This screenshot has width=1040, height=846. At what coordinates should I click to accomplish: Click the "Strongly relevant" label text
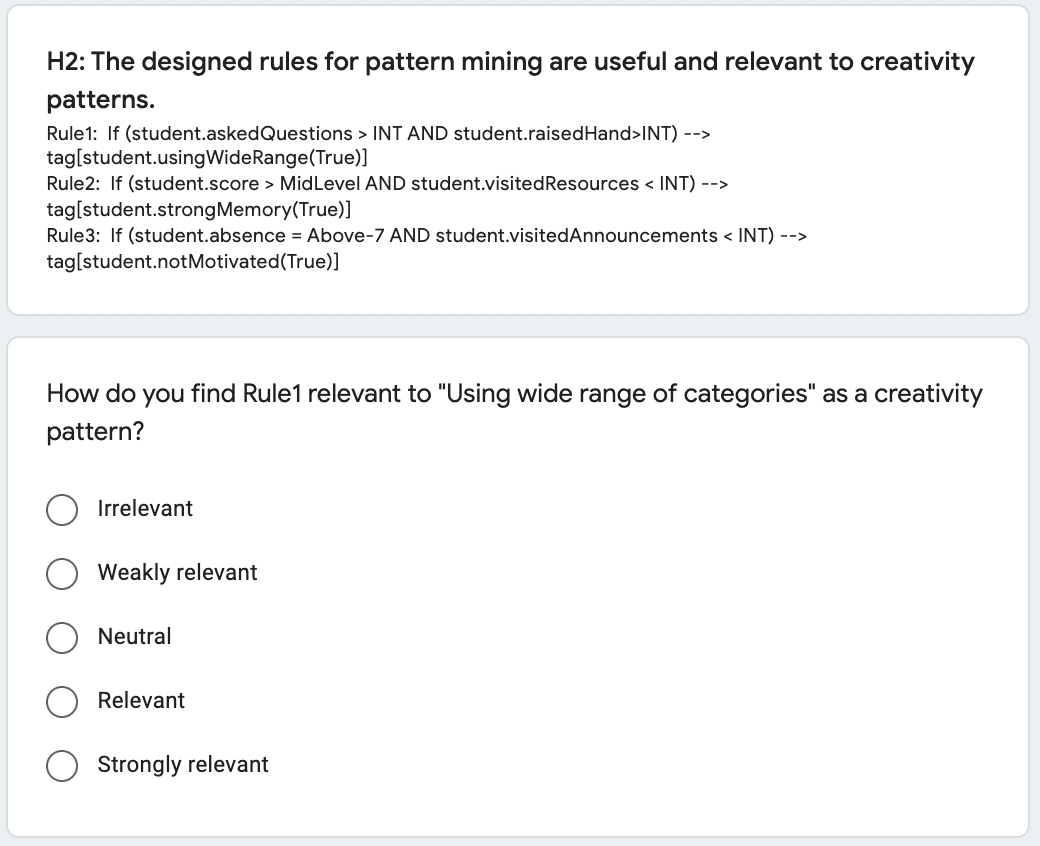pyautogui.click(x=182, y=764)
